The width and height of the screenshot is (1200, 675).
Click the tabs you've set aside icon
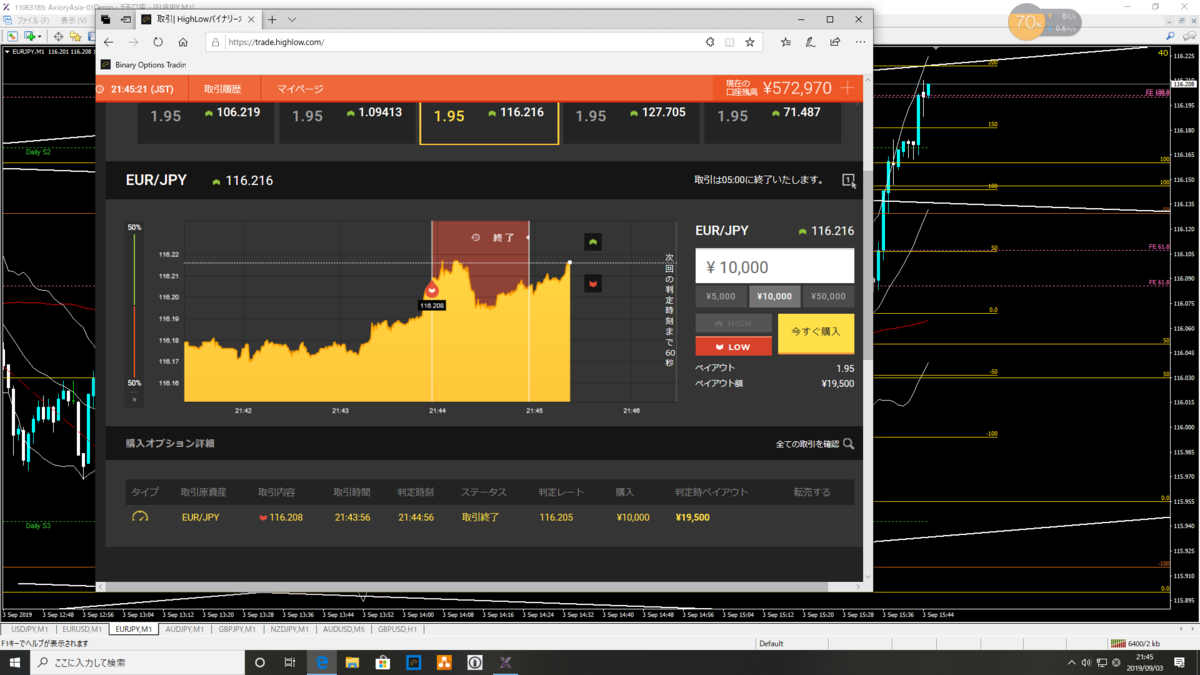[106, 19]
